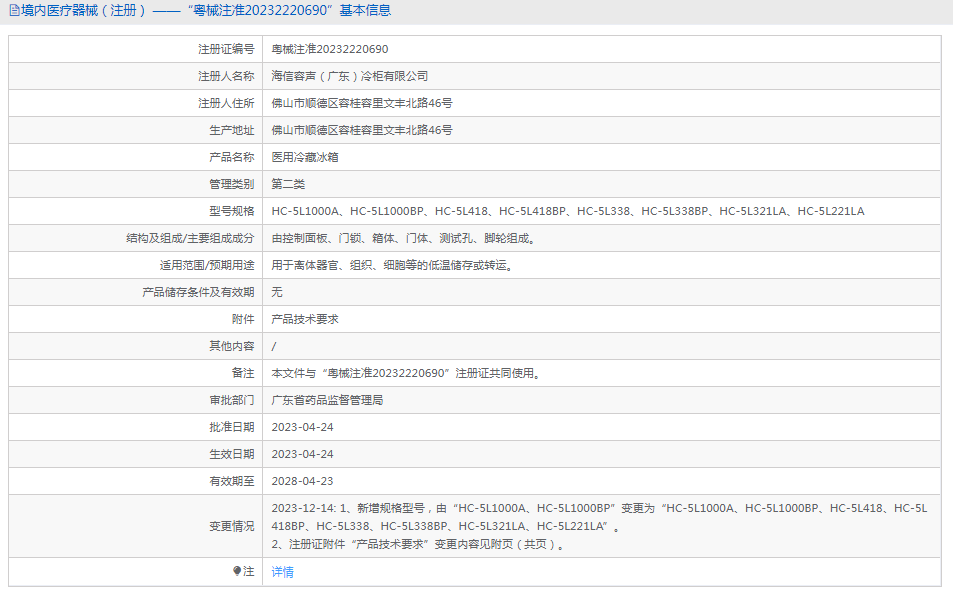Select registrant name 海信容声（广东）冷柜有限公司
This screenshot has height=595, width=953.
(349, 76)
